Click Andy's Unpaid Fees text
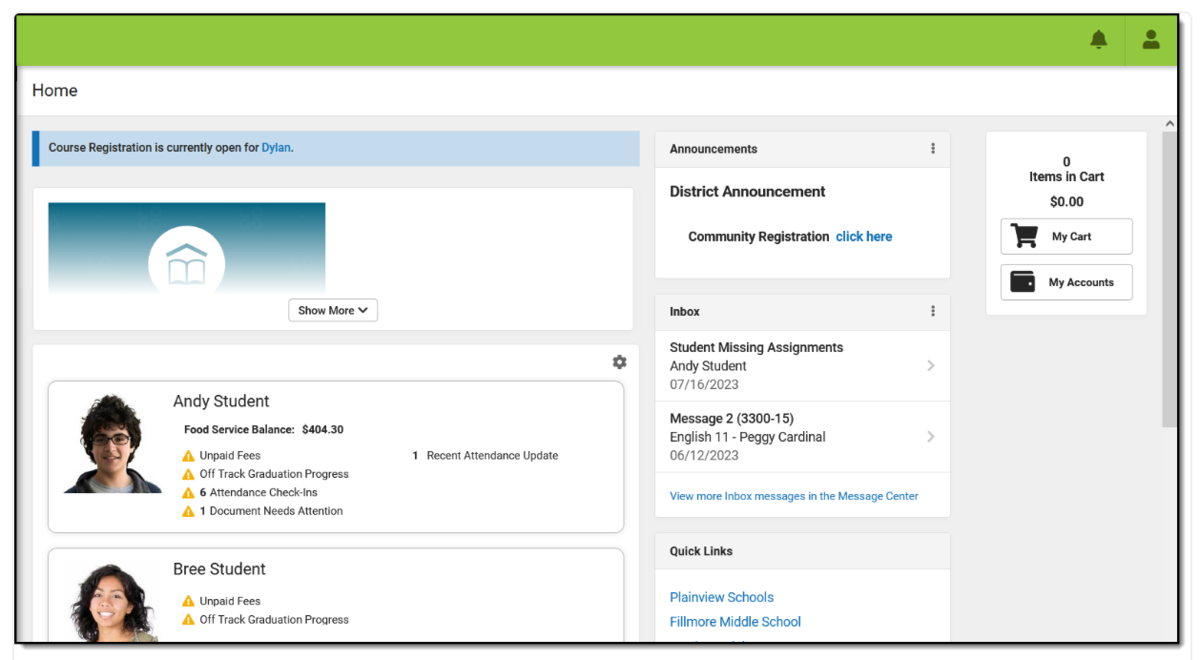Image resolution: width=1200 pixels, height=660 pixels. pos(230,456)
